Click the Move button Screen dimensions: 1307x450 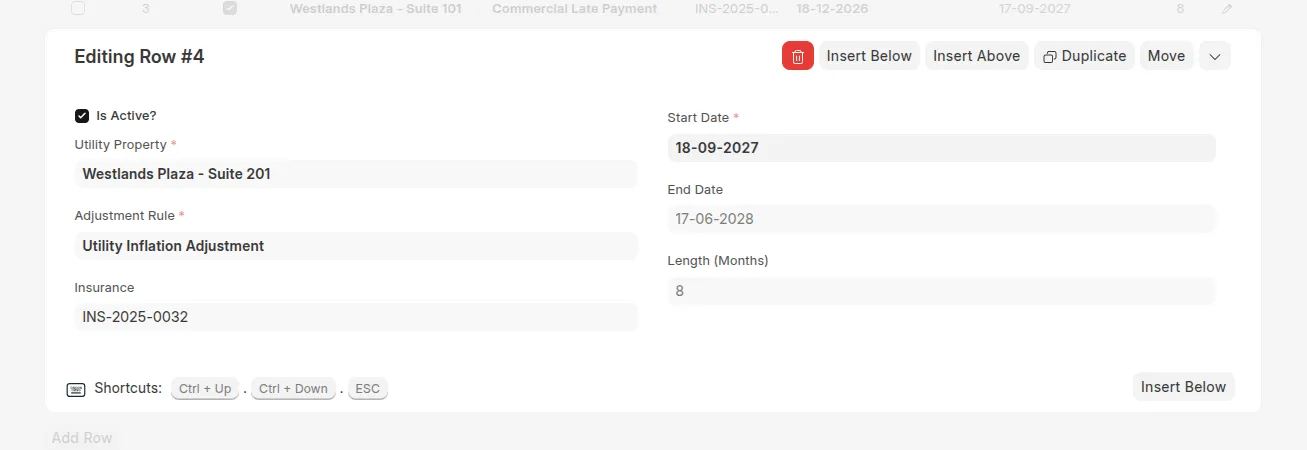(x=1166, y=56)
